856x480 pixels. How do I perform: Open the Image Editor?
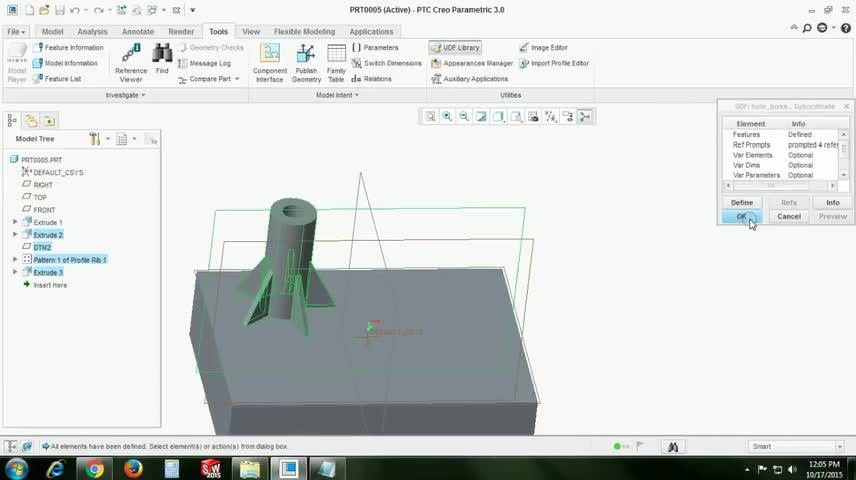[x=544, y=48]
